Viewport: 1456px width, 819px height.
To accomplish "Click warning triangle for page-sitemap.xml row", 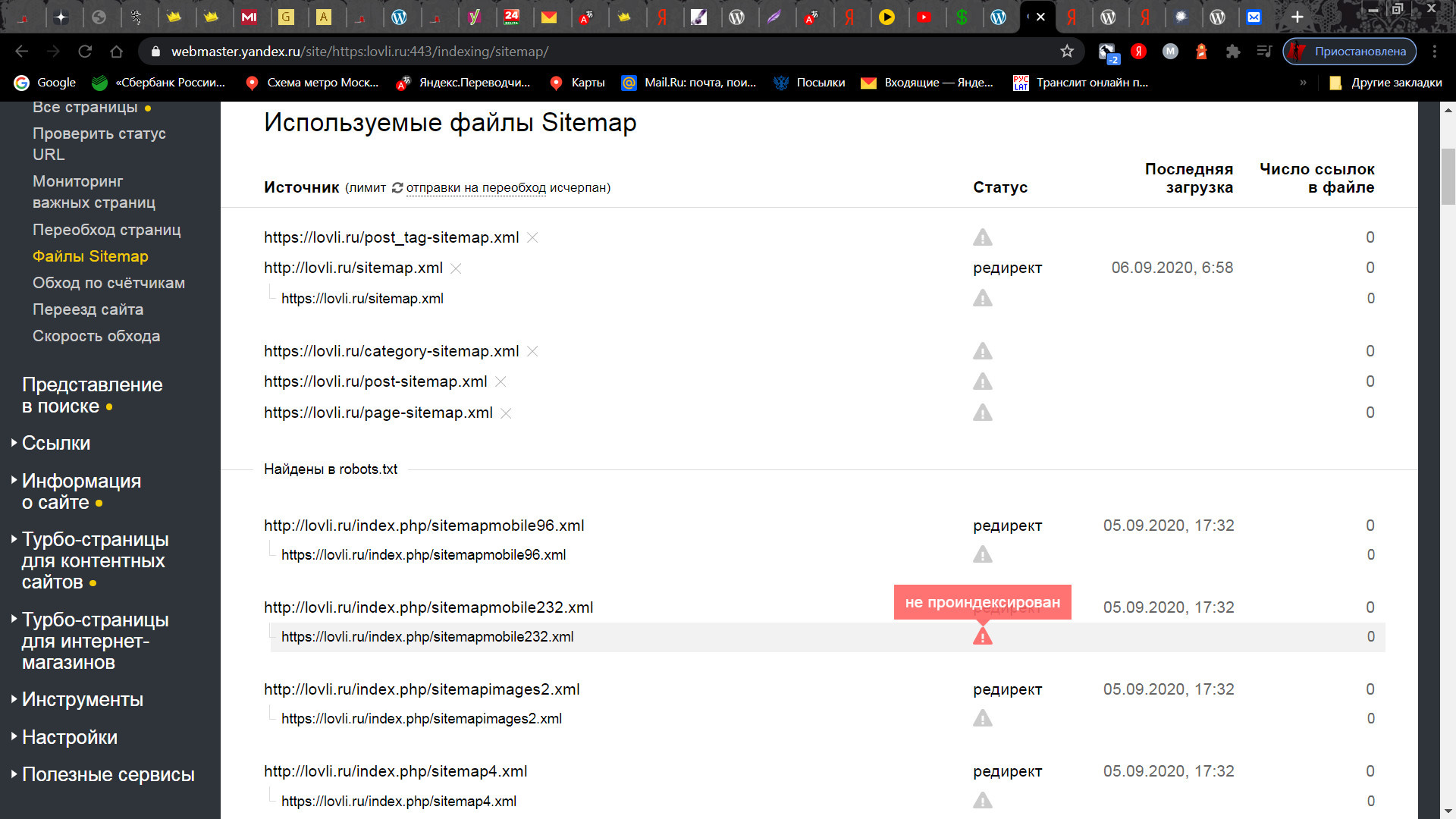I will [983, 413].
